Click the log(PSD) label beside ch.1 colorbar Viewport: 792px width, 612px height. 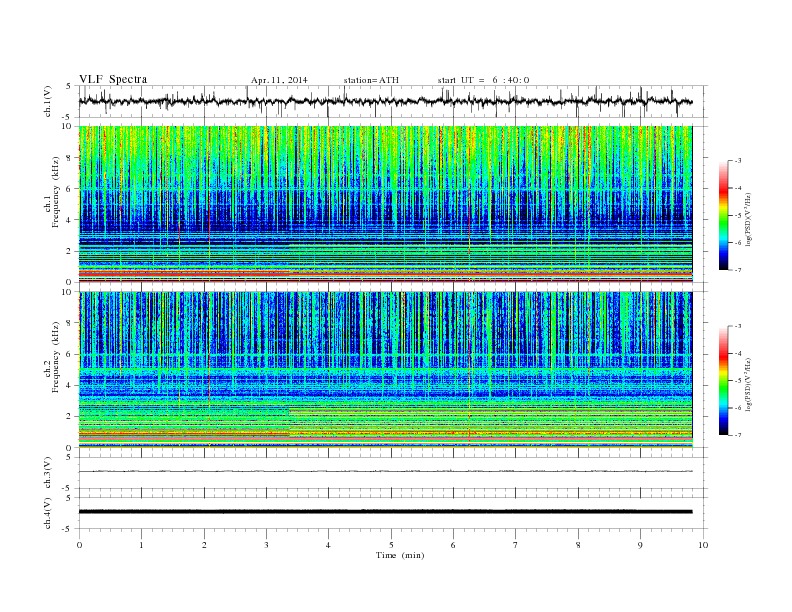tap(748, 219)
